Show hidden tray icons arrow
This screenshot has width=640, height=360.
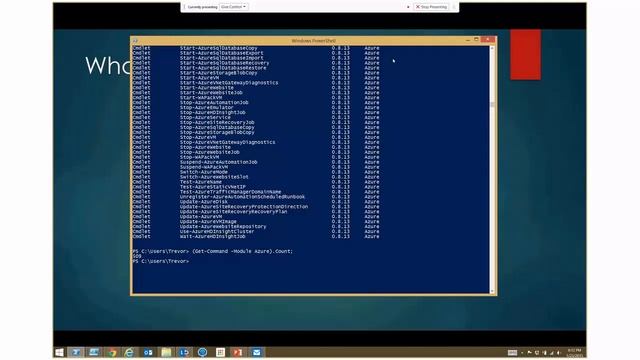coord(522,353)
